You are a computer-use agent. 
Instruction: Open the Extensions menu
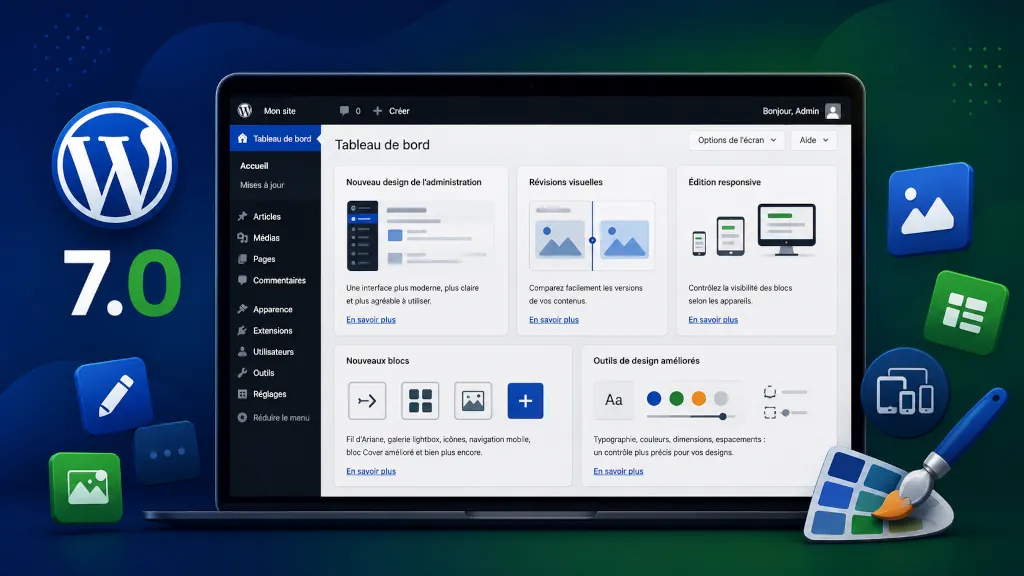[x=272, y=330]
